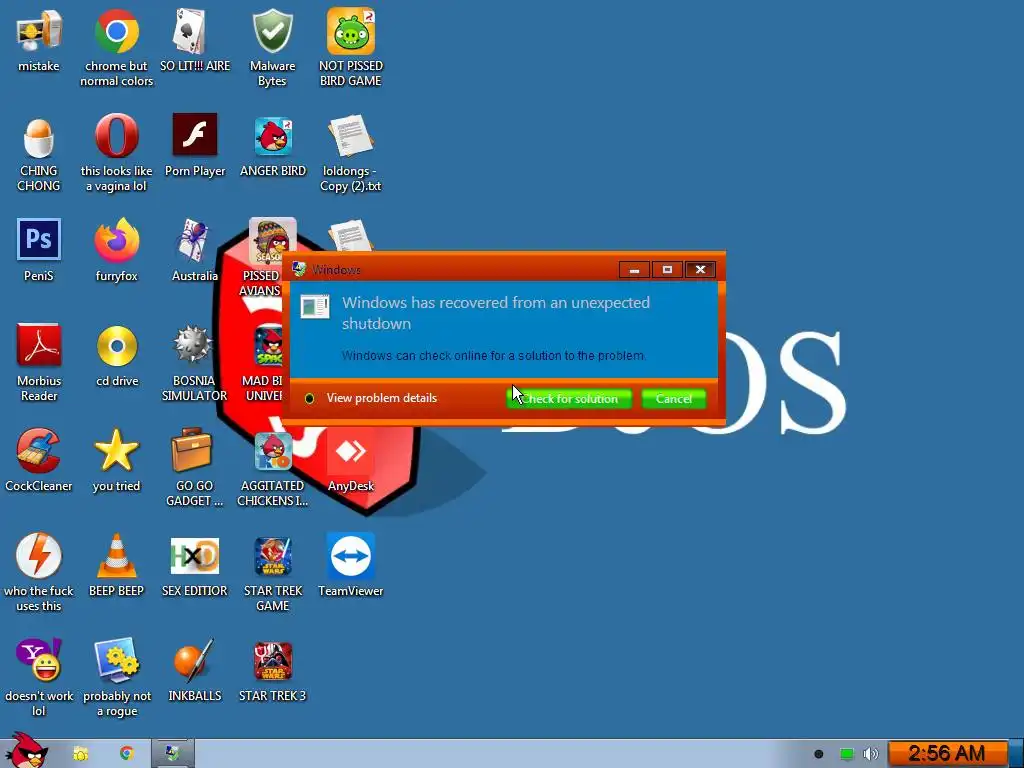Select the Australia spider solitaire icon
The height and width of the screenshot is (768, 1024).
click(x=194, y=240)
